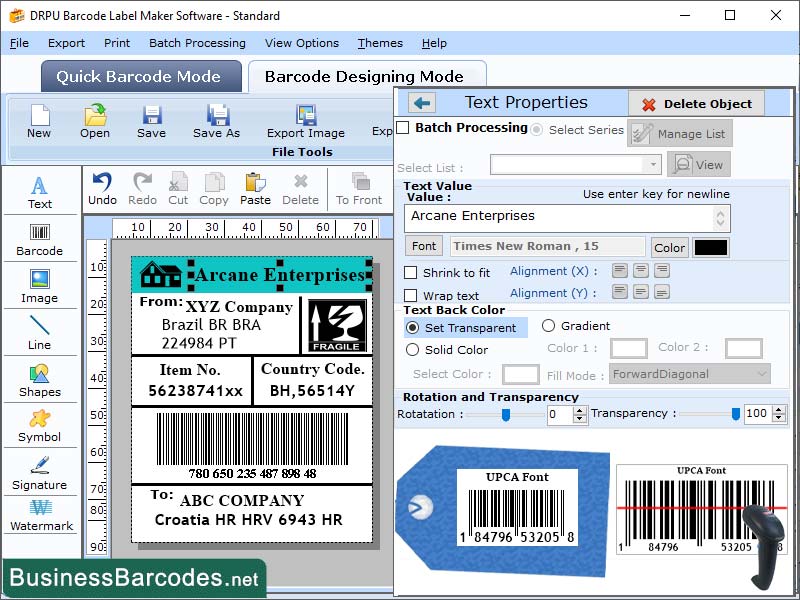The width and height of the screenshot is (800, 600).
Task: Click the black text color swatch
Action: pyautogui.click(x=711, y=247)
